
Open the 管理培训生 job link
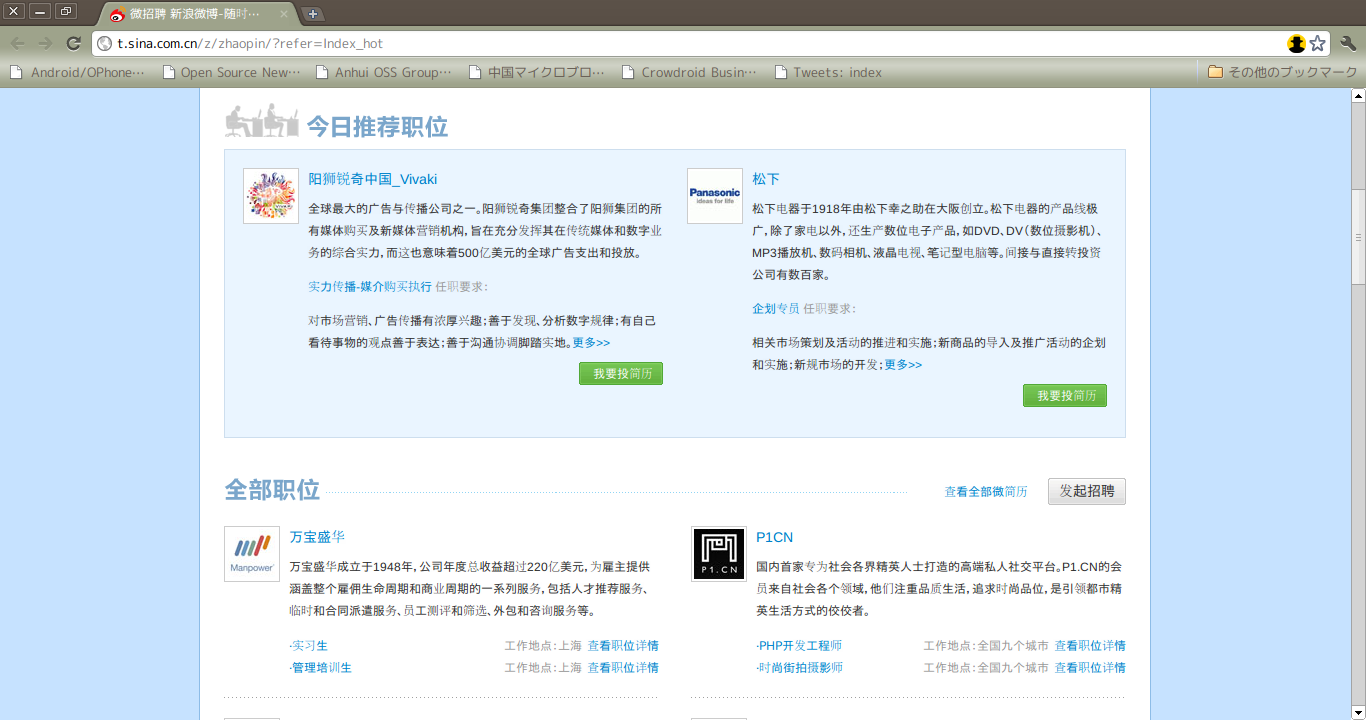pos(321,667)
